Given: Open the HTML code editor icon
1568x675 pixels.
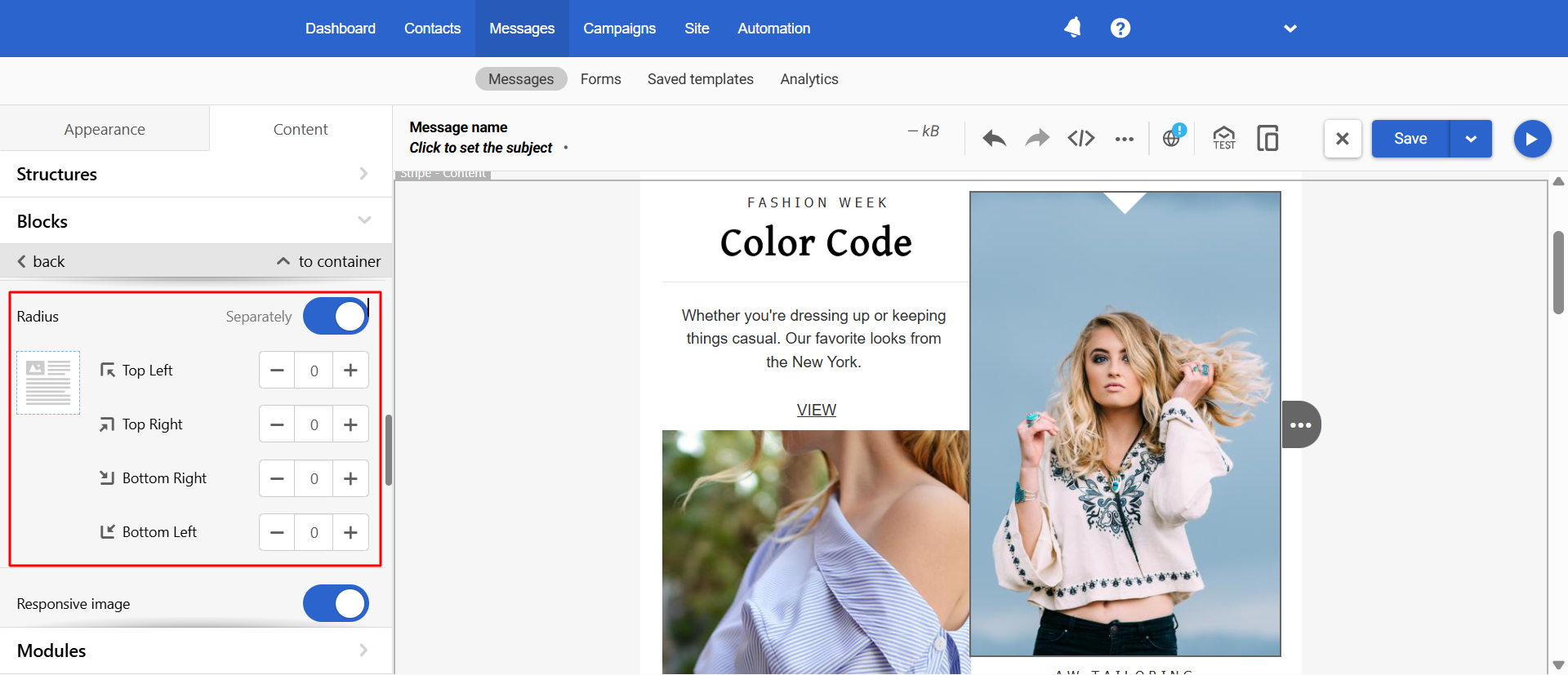Looking at the screenshot, I should point(1081,139).
